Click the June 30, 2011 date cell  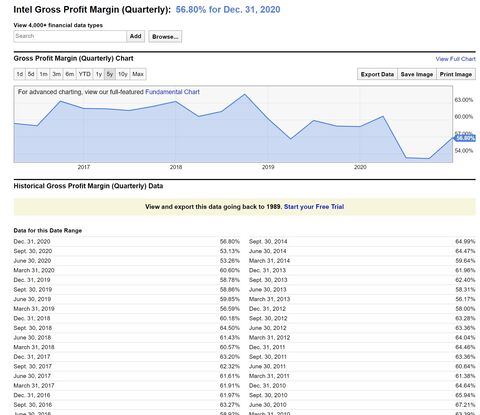pyautogui.click(x=268, y=367)
